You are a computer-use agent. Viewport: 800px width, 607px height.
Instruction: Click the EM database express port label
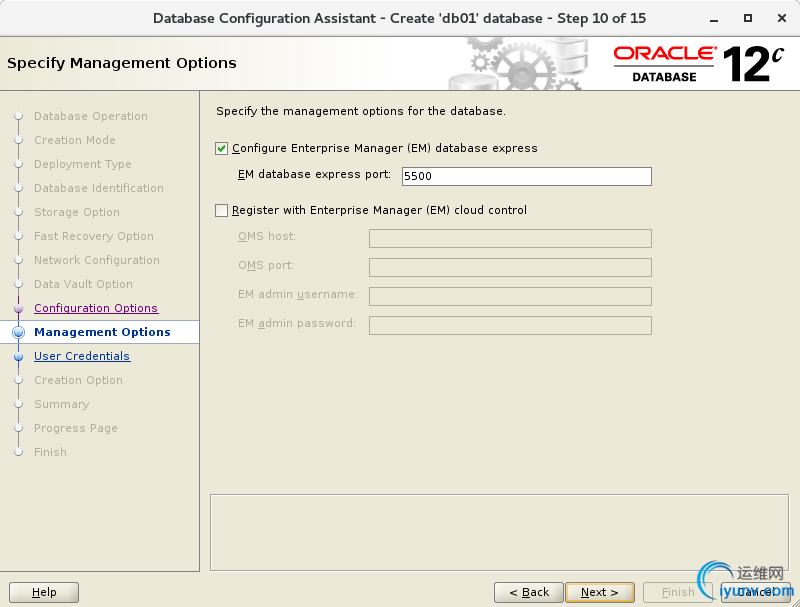pyautogui.click(x=314, y=174)
